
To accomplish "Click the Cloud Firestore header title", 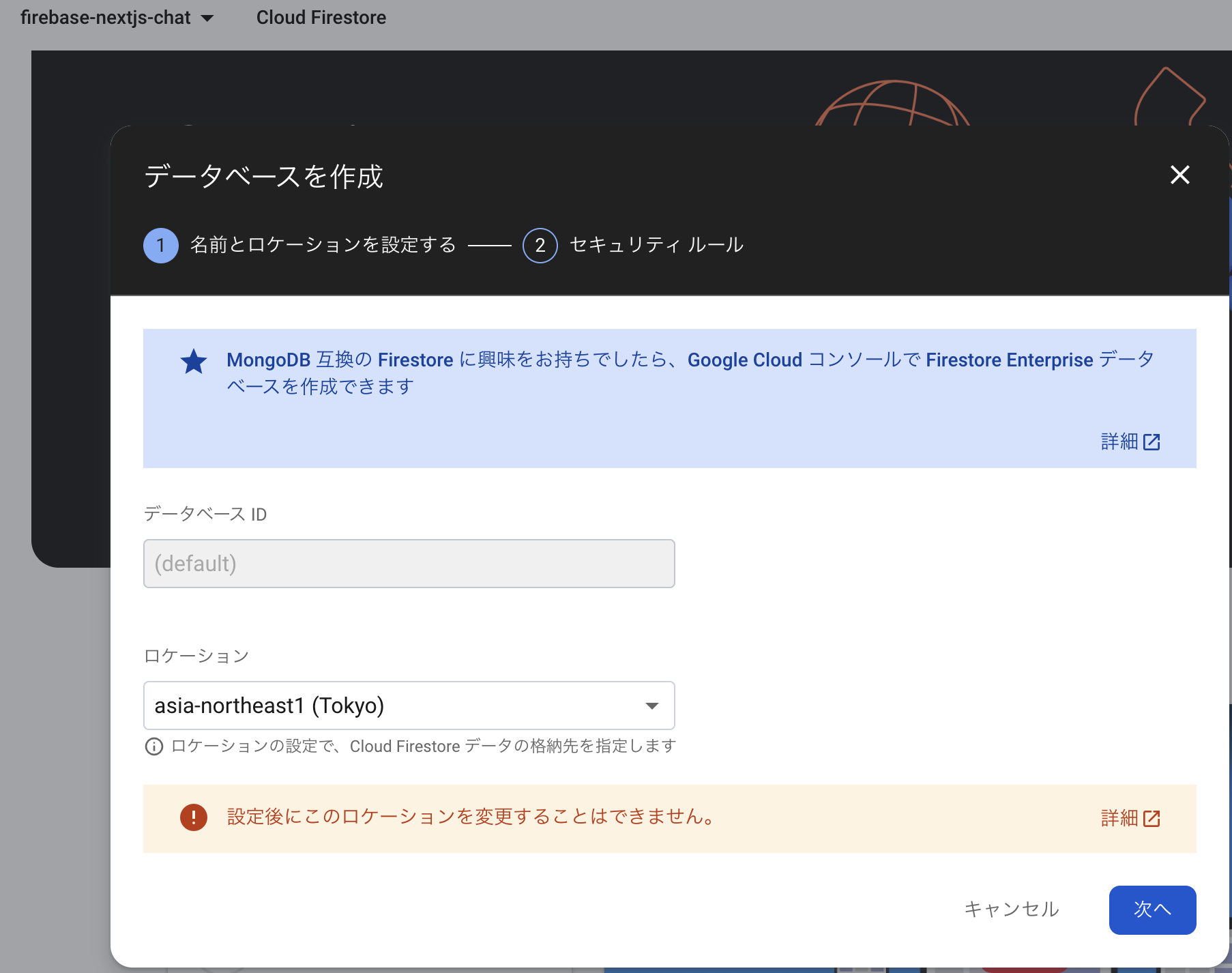I will pos(321,18).
